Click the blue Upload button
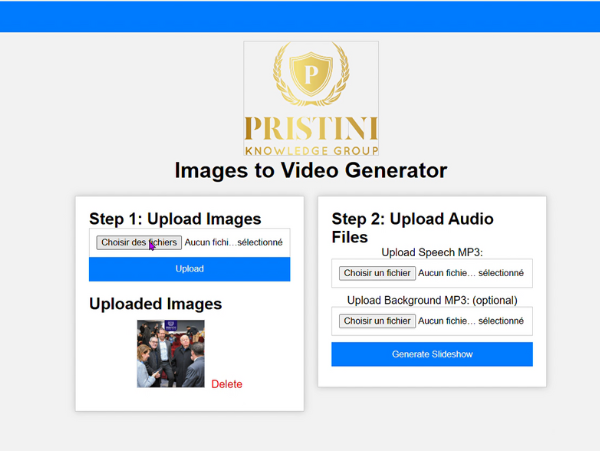This screenshot has width=600, height=451. tap(189, 269)
